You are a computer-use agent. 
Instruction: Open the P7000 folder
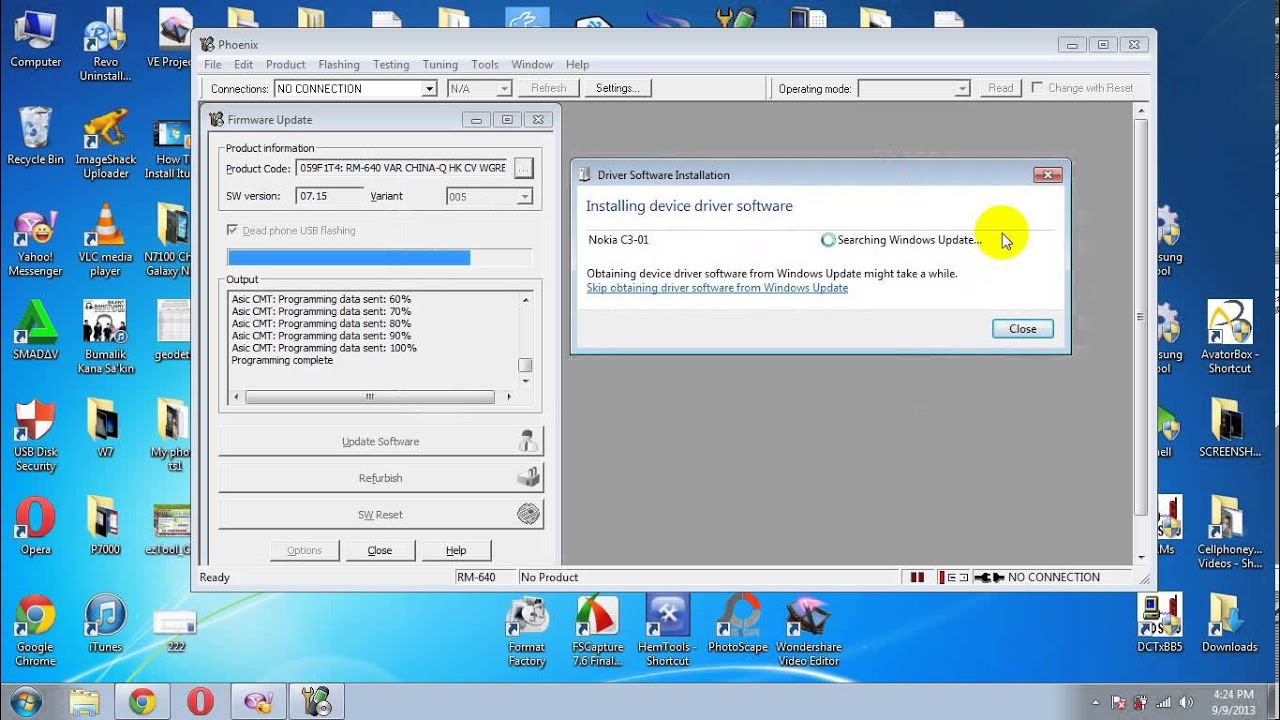(105, 526)
